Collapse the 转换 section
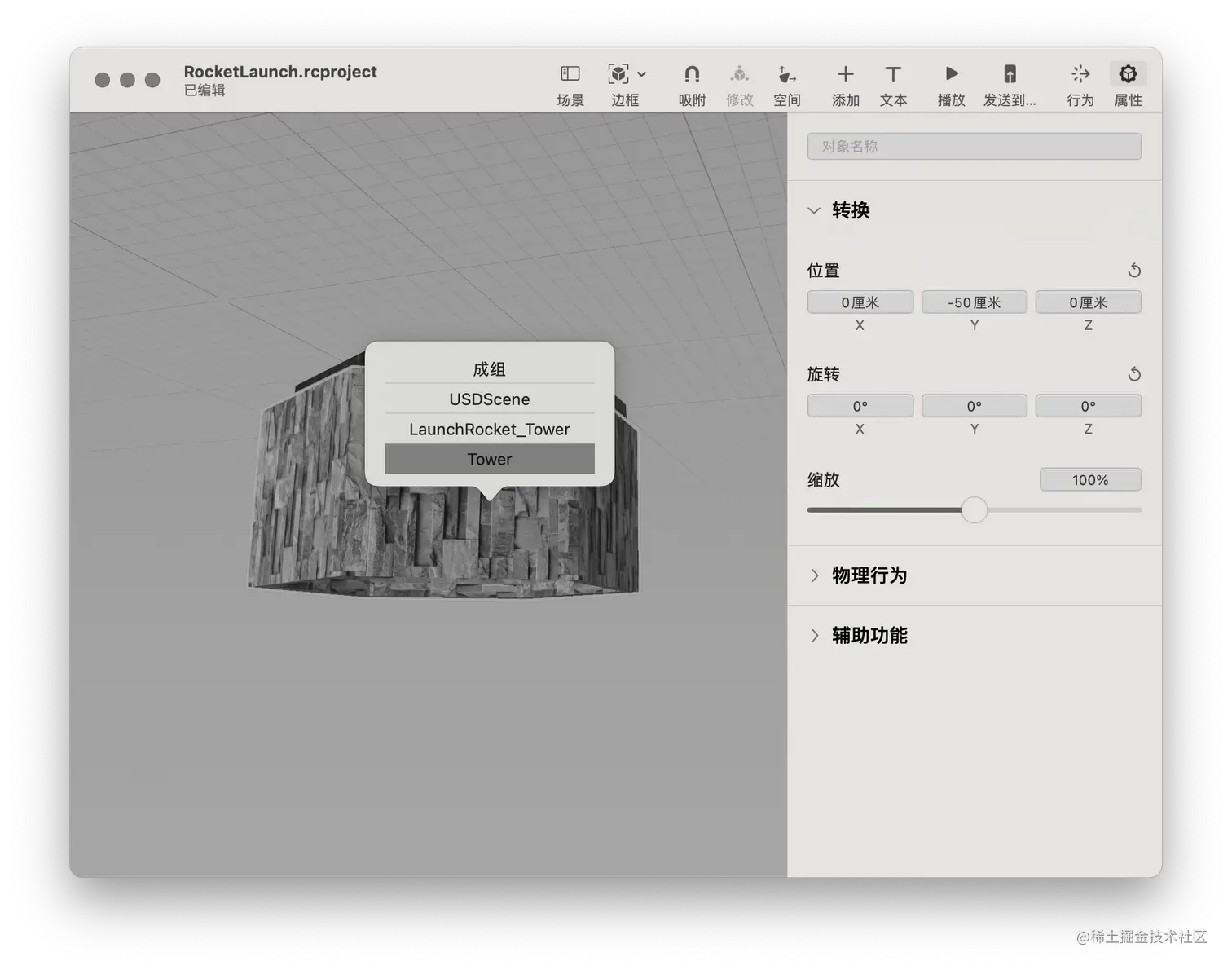The height and width of the screenshot is (970, 1232). click(814, 210)
